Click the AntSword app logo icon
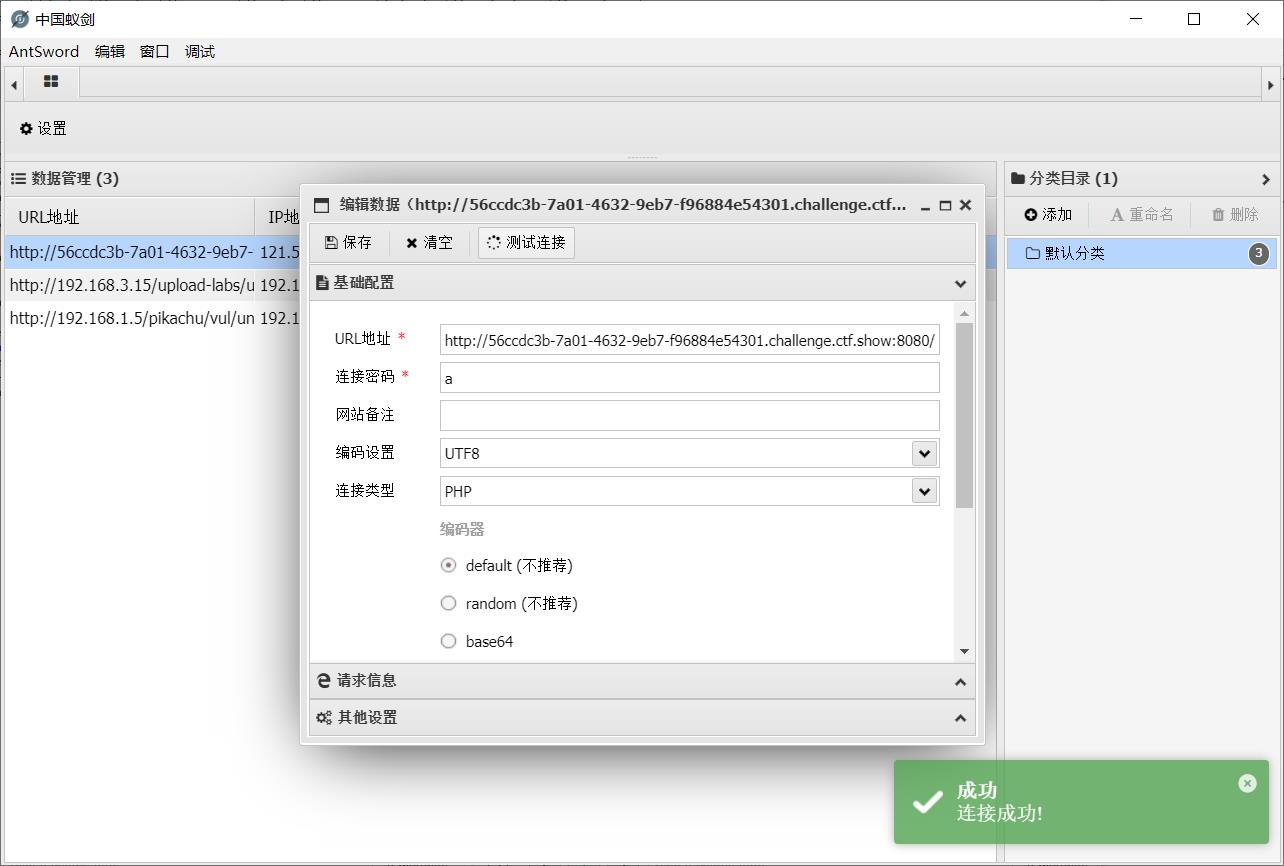Image resolution: width=1284 pixels, height=866 pixels. [x=19, y=19]
